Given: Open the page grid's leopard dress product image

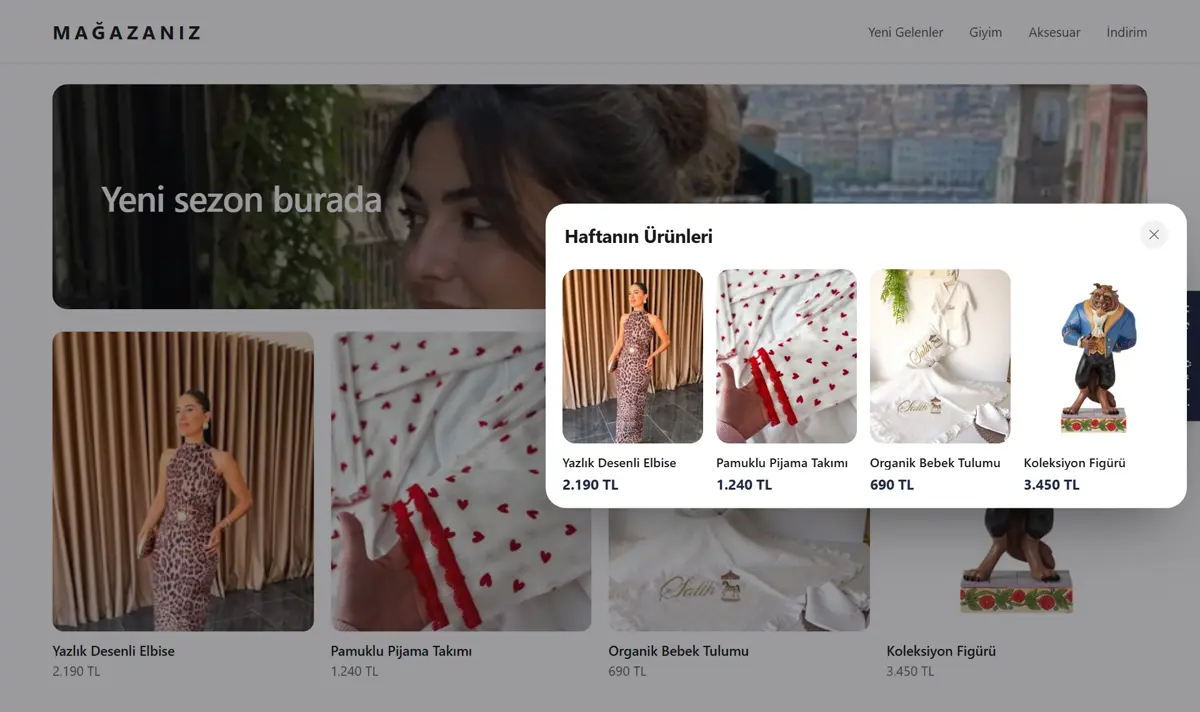Looking at the screenshot, I should pos(183,481).
